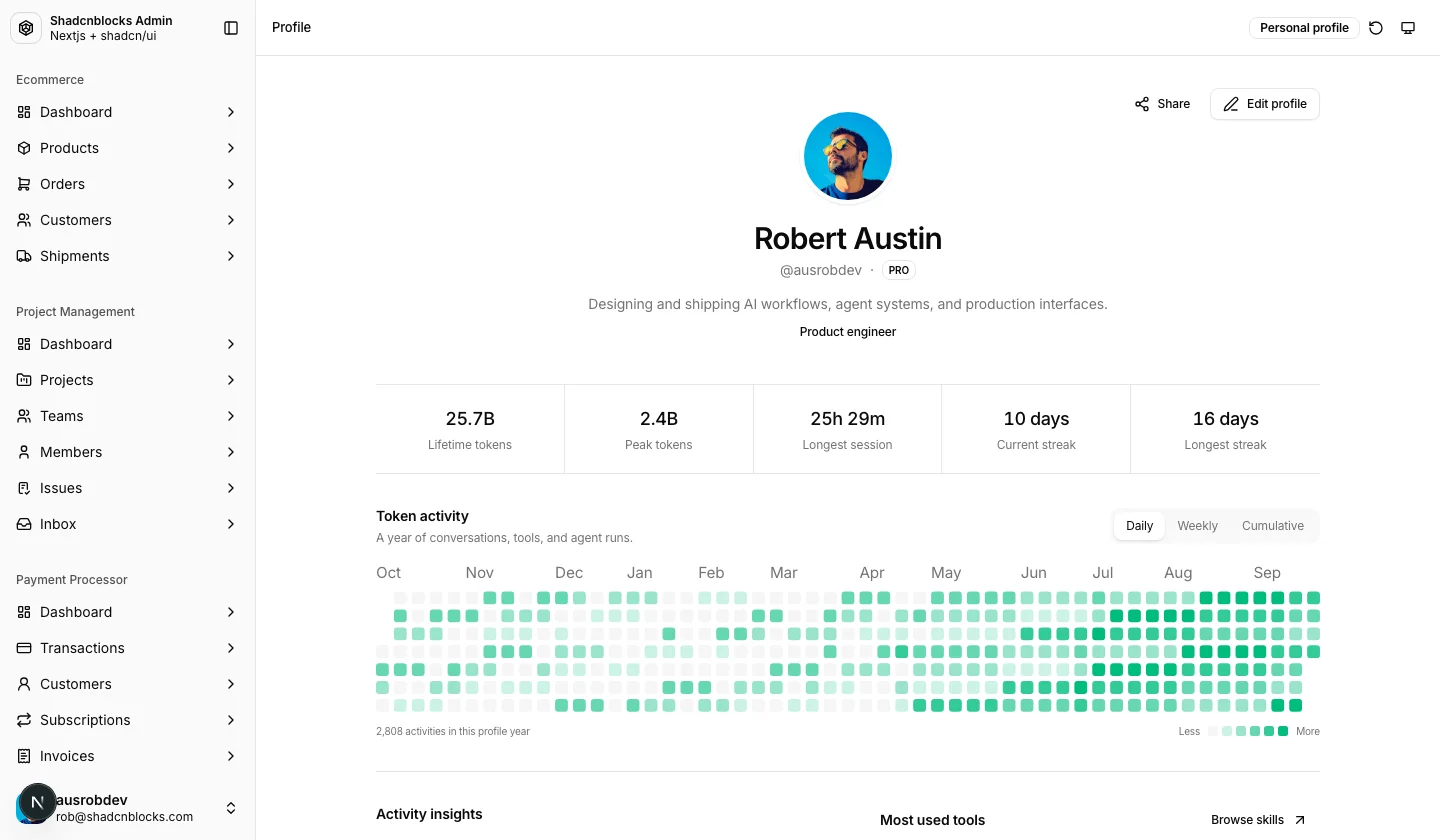Expand the Projects submenu chevron
This screenshot has width=1440, height=840.
pos(231,380)
